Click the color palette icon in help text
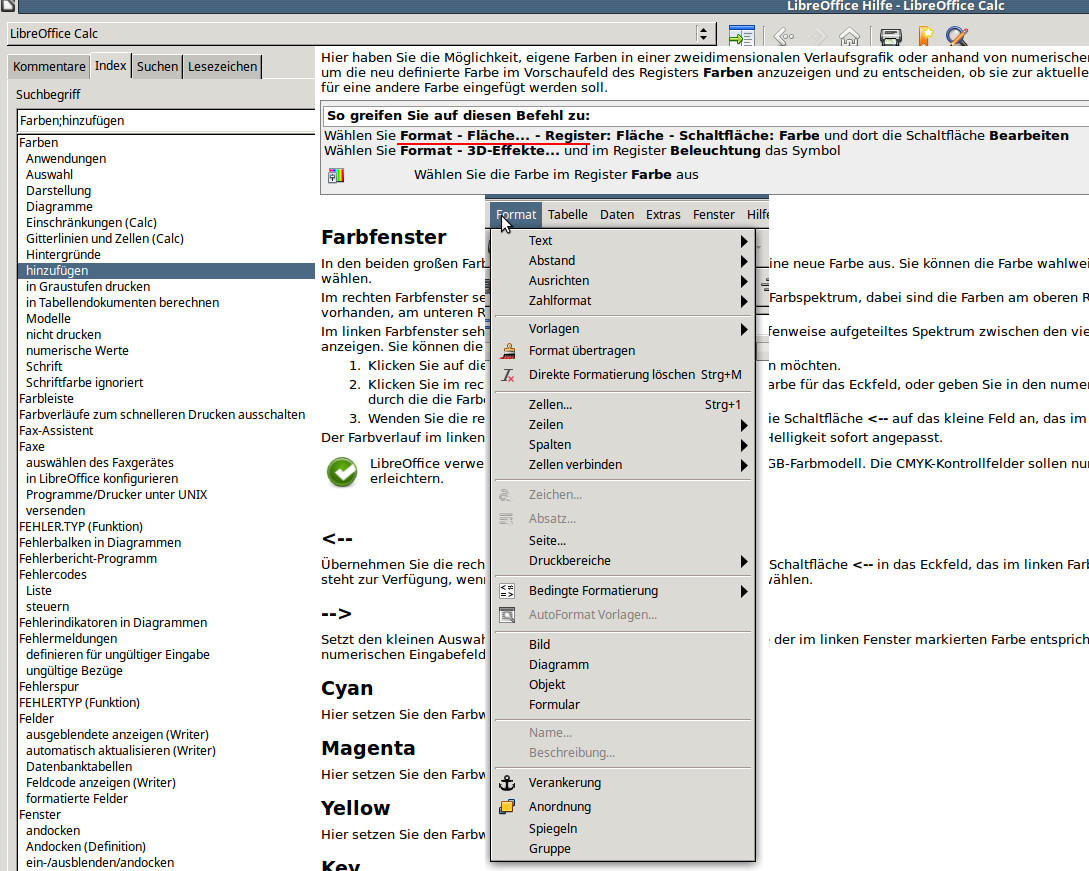 (x=336, y=176)
